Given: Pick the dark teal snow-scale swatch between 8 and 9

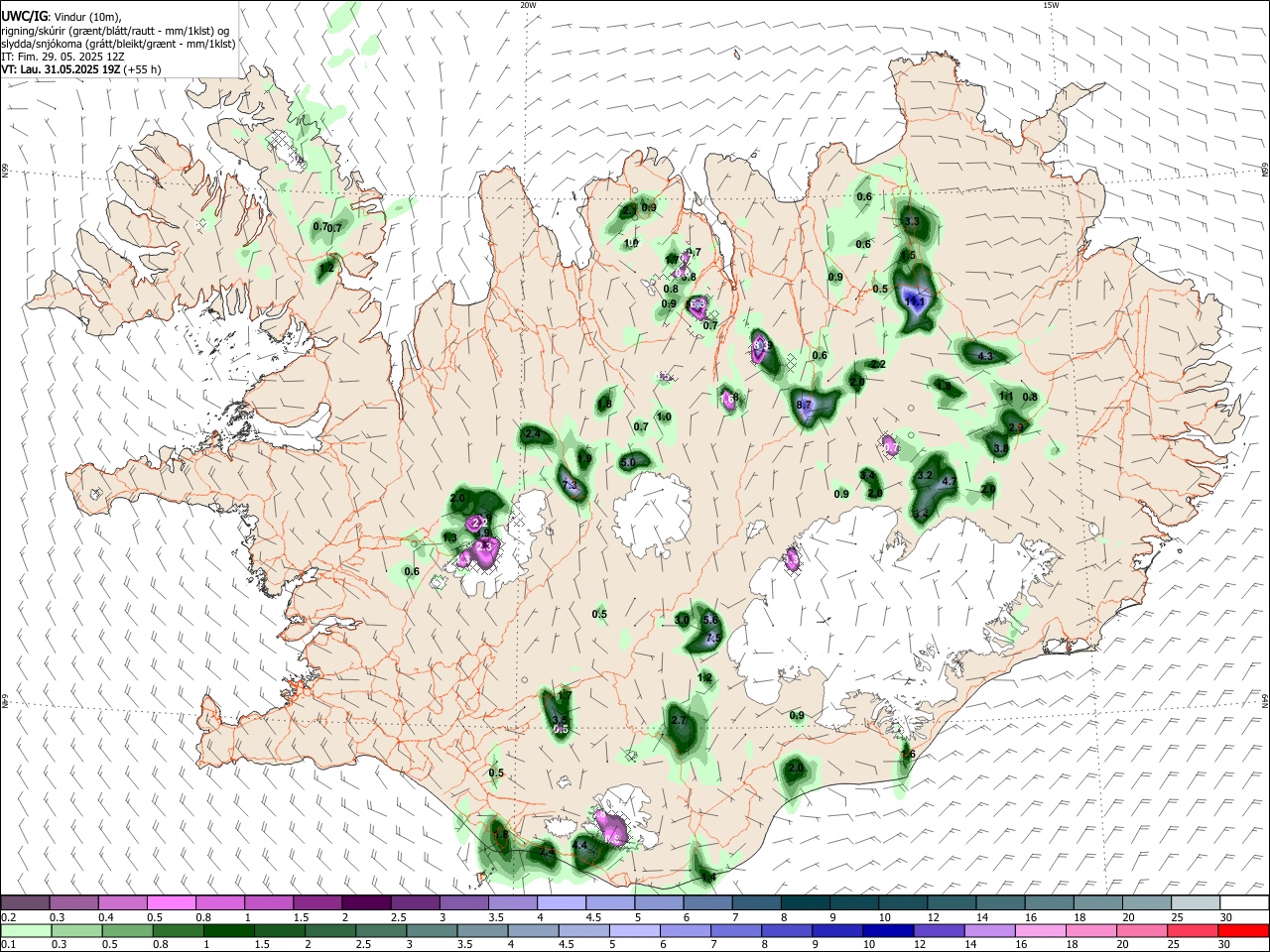Looking at the screenshot, I should pyautogui.click(x=806, y=903).
